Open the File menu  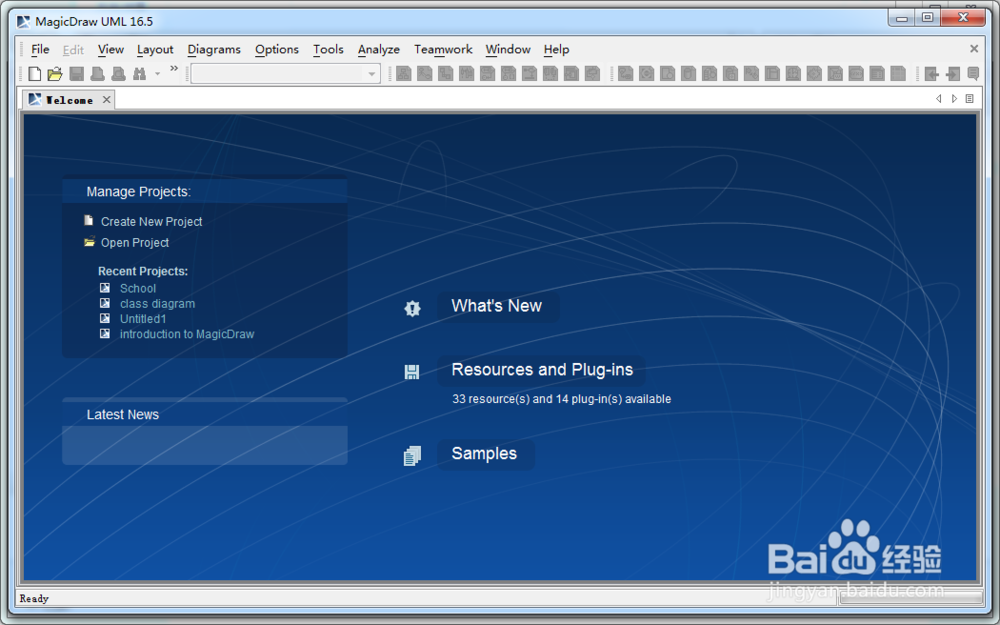tap(40, 49)
